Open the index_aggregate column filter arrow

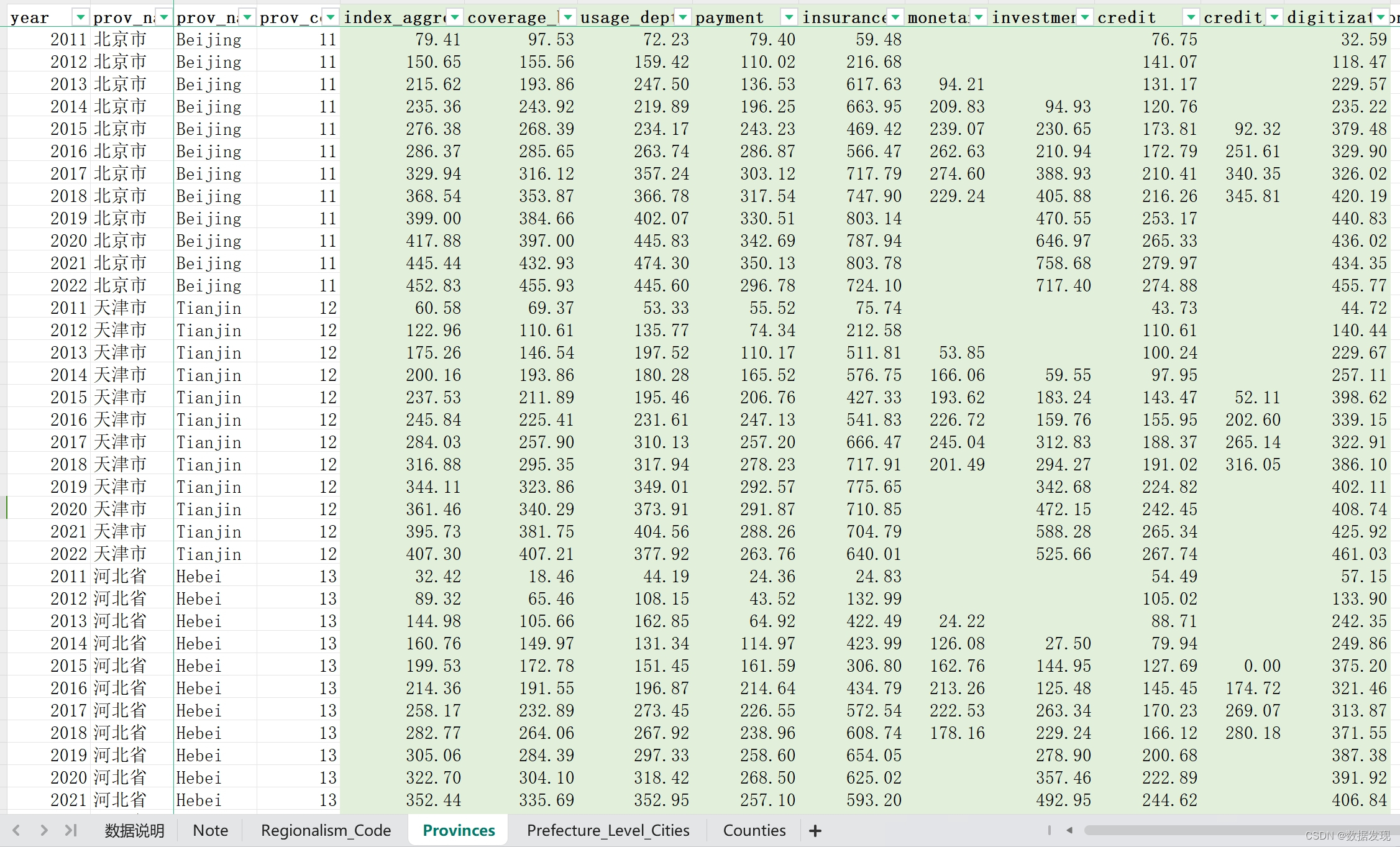coord(455,17)
